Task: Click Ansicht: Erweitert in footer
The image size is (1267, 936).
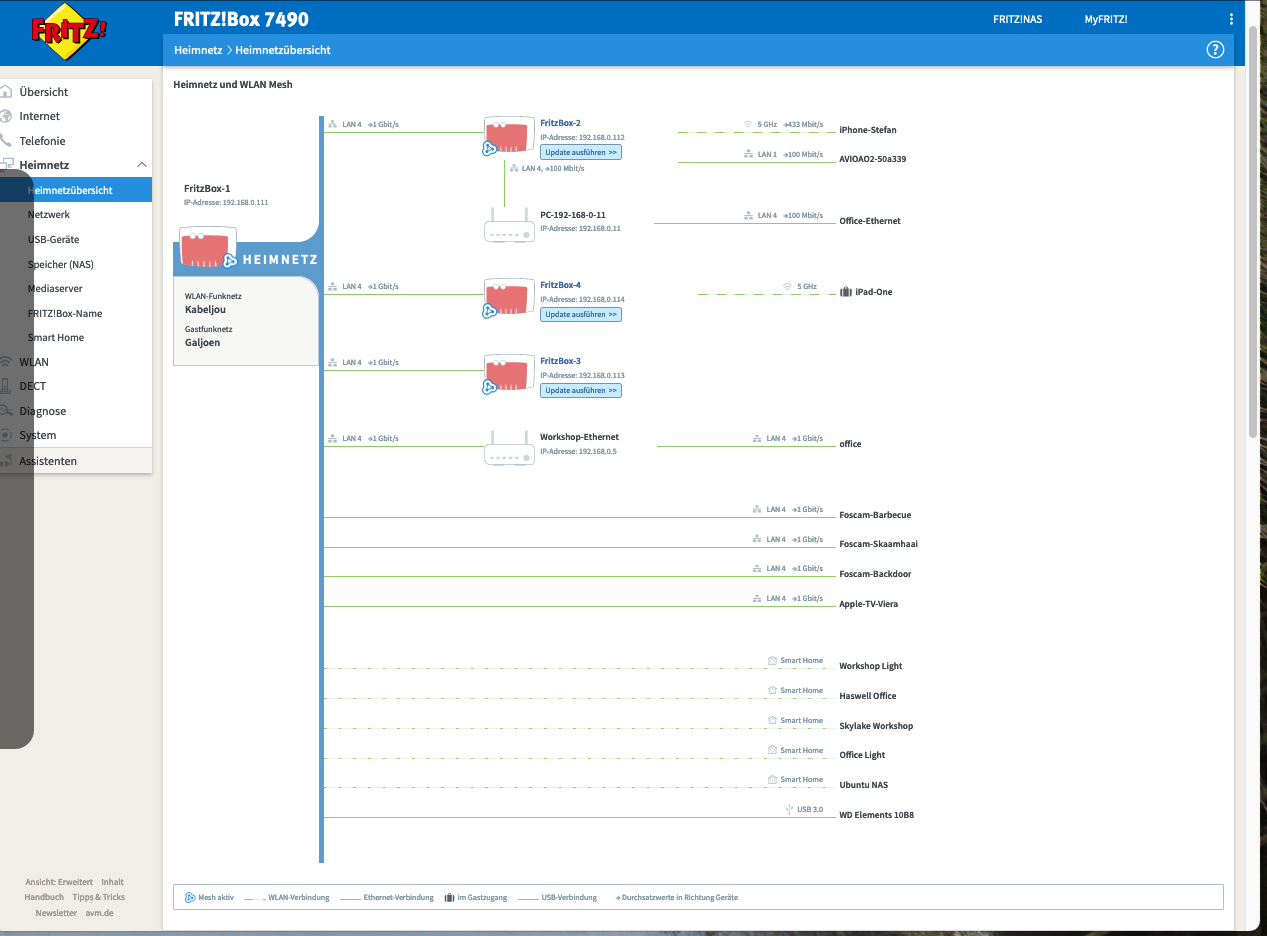Action: (x=59, y=882)
